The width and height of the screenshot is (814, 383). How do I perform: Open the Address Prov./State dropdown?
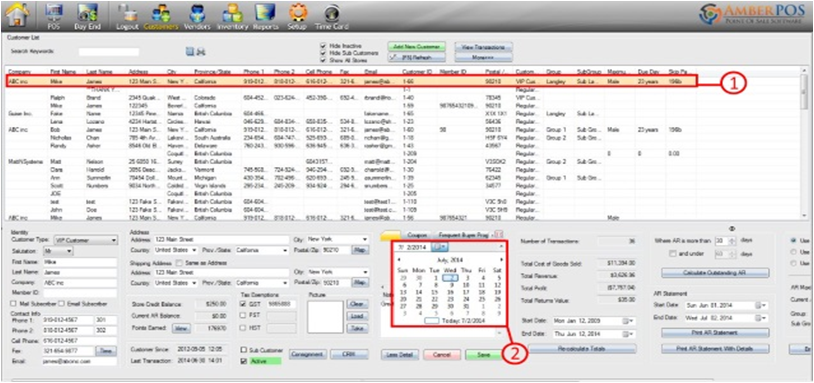click(285, 250)
